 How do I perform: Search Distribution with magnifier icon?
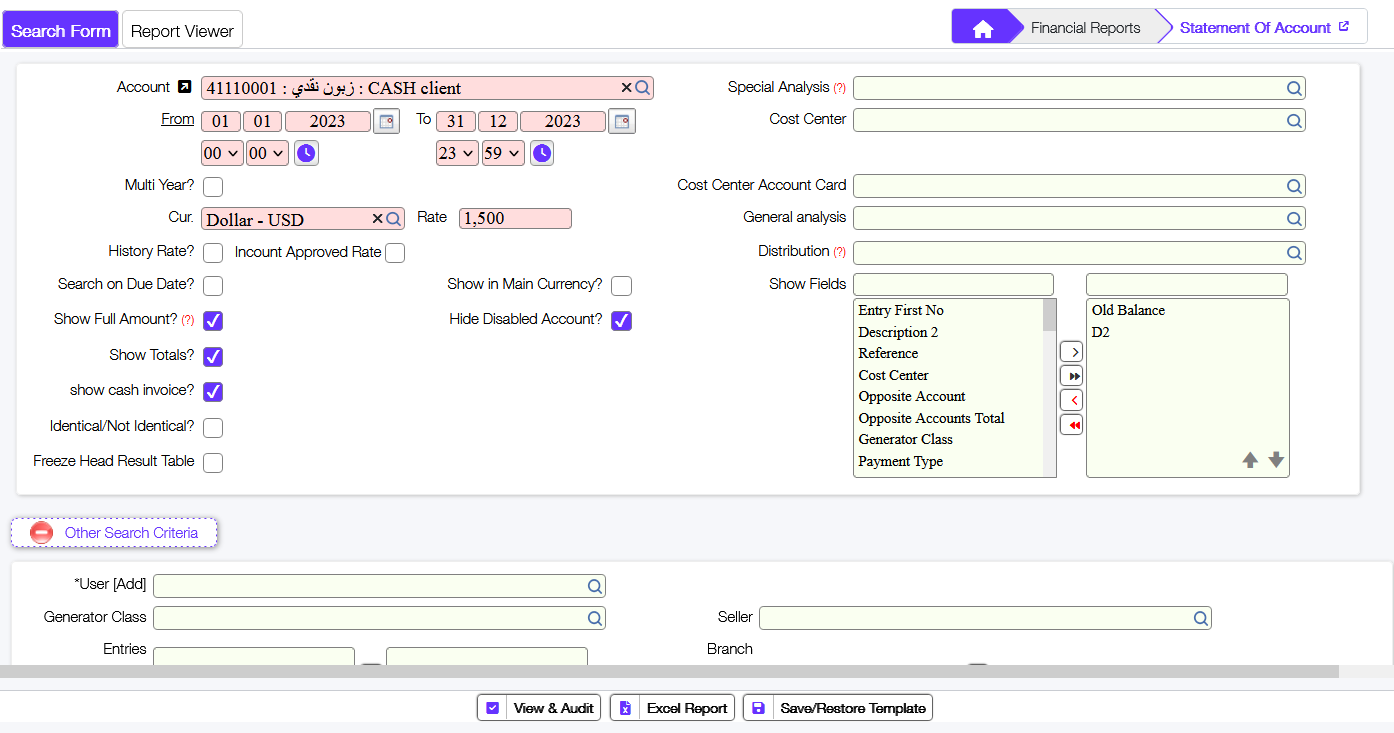tap(1294, 252)
